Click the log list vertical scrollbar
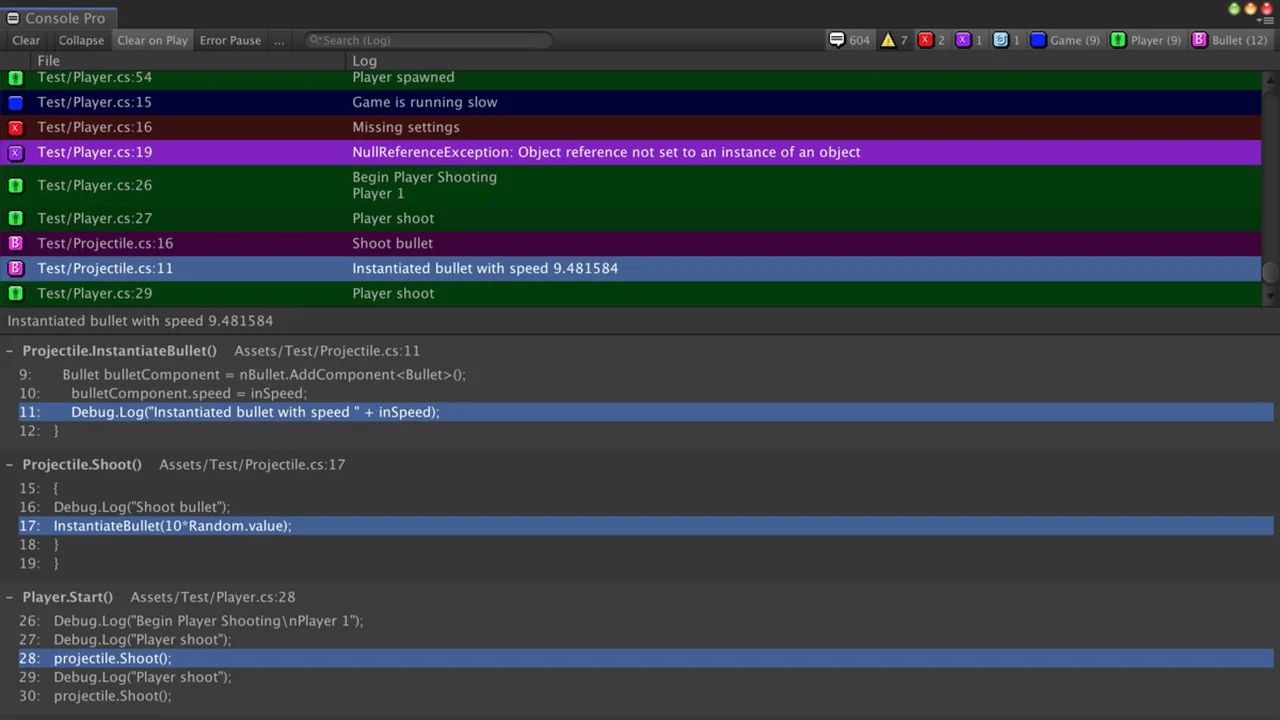1280x720 pixels. [1271, 272]
